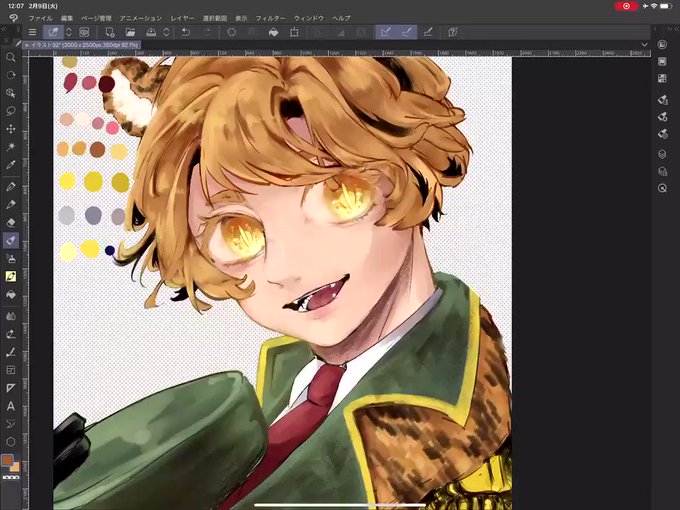Select the rotate view dotted-circle tool

tap(11, 75)
